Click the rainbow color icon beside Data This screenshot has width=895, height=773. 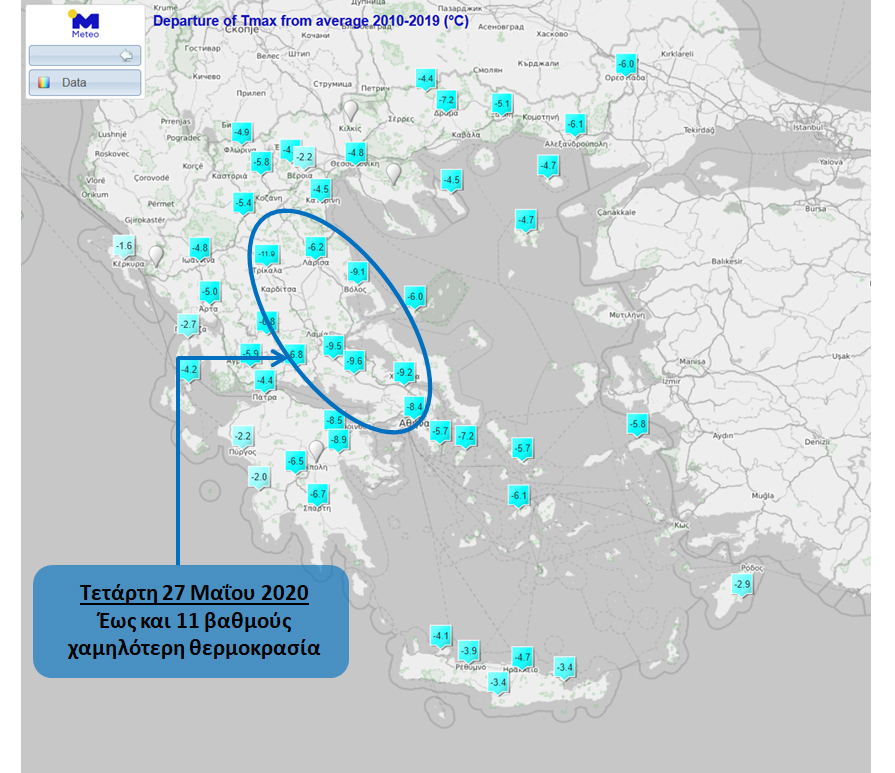pyautogui.click(x=44, y=83)
